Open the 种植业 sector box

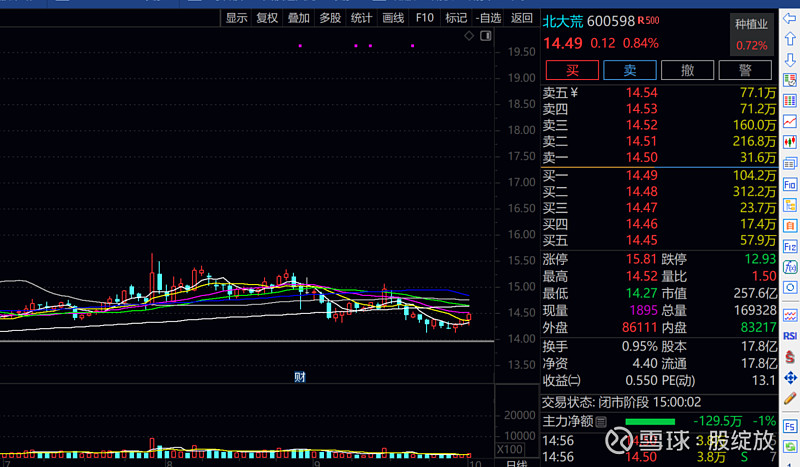point(751,34)
